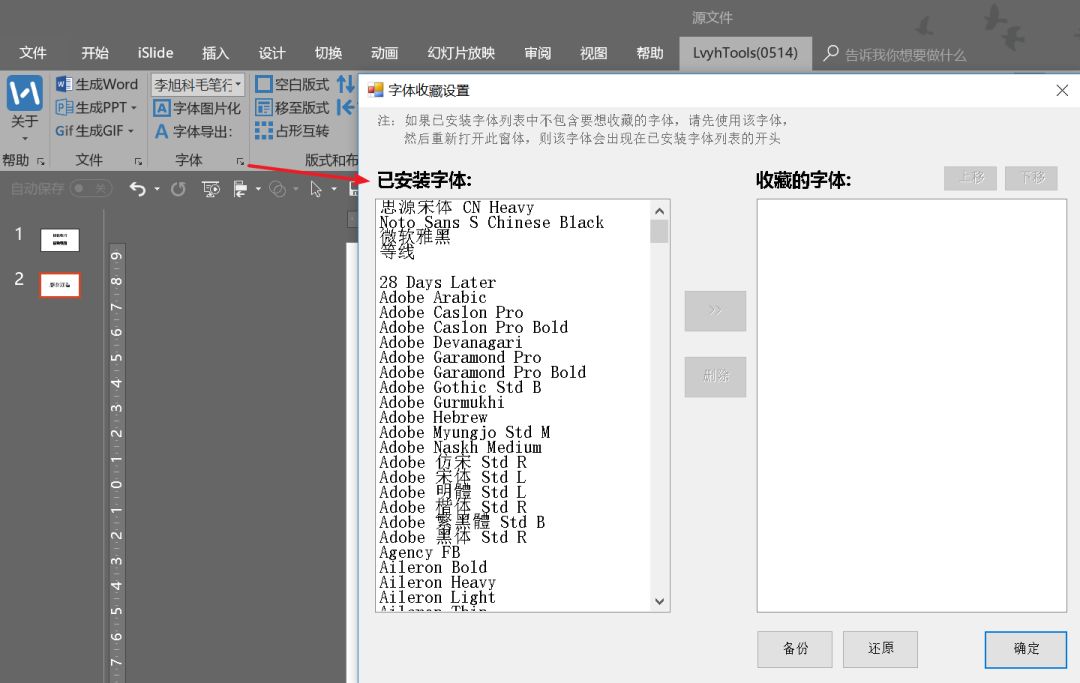
Task: Open the 文件 tab
Action: pos(33,53)
